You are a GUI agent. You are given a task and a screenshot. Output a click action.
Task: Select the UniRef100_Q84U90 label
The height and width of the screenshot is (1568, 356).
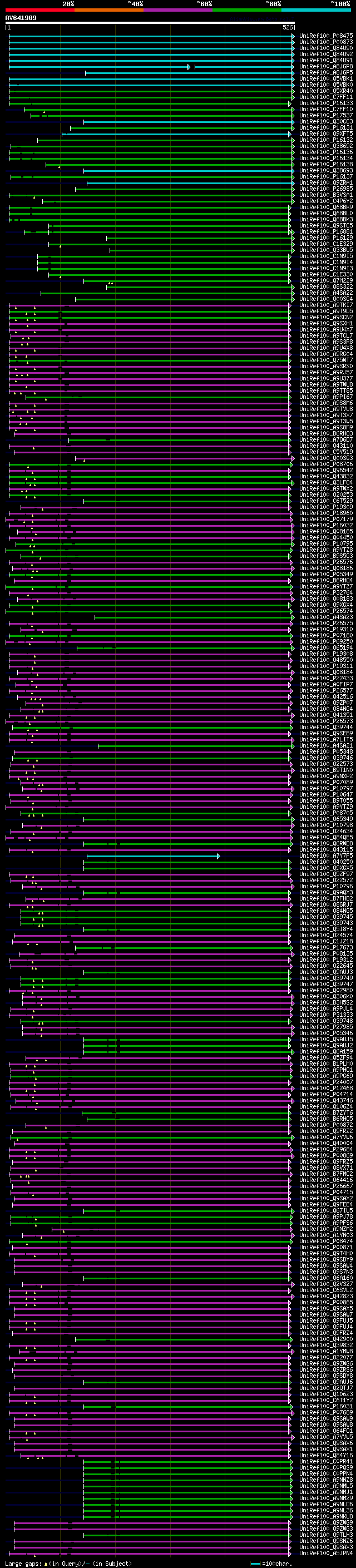pos(326,48)
